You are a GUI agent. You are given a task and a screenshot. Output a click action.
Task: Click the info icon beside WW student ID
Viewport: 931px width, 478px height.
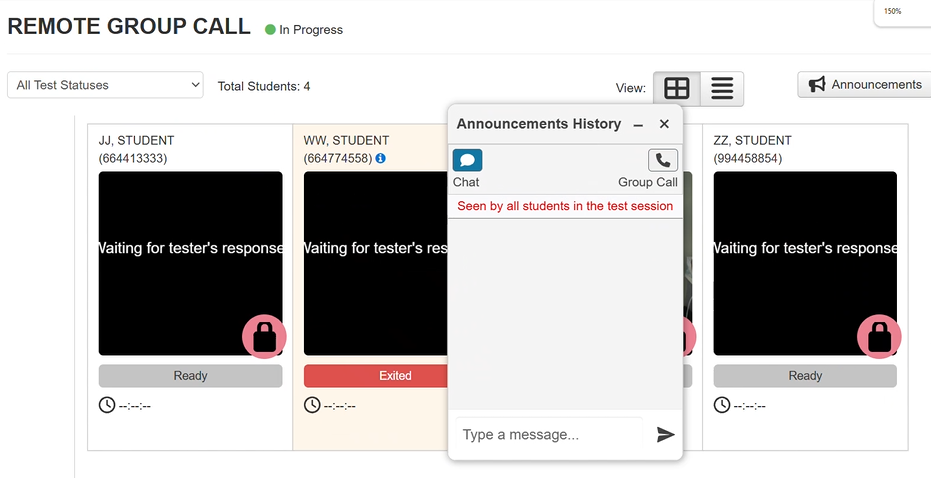point(381,158)
